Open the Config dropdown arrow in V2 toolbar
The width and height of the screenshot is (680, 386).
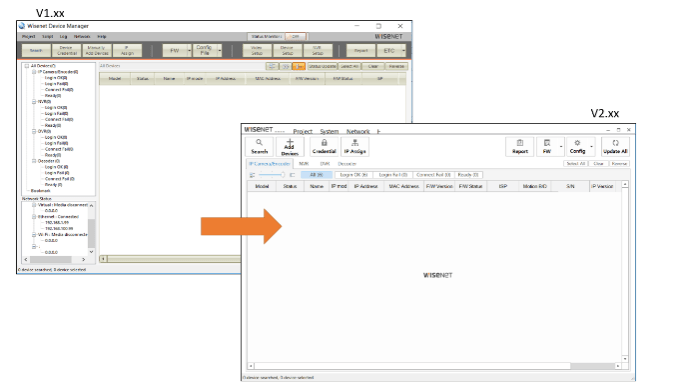click(592, 147)
